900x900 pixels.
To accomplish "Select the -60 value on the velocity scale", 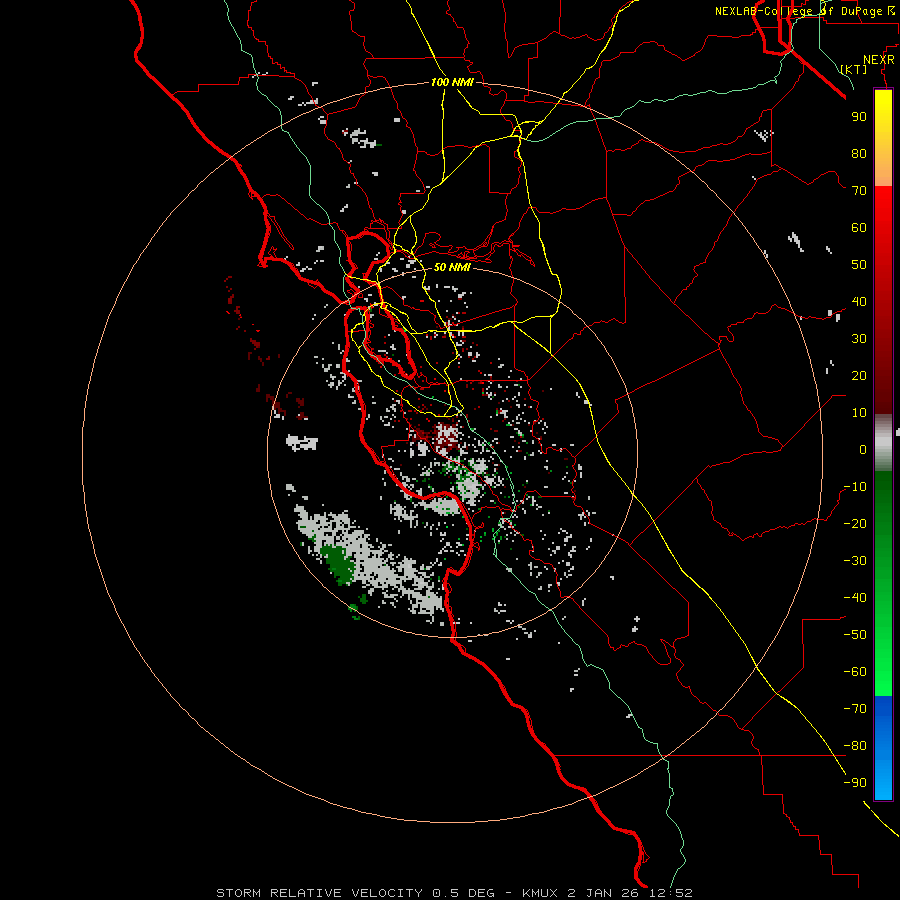I will [x=855, y=672].
